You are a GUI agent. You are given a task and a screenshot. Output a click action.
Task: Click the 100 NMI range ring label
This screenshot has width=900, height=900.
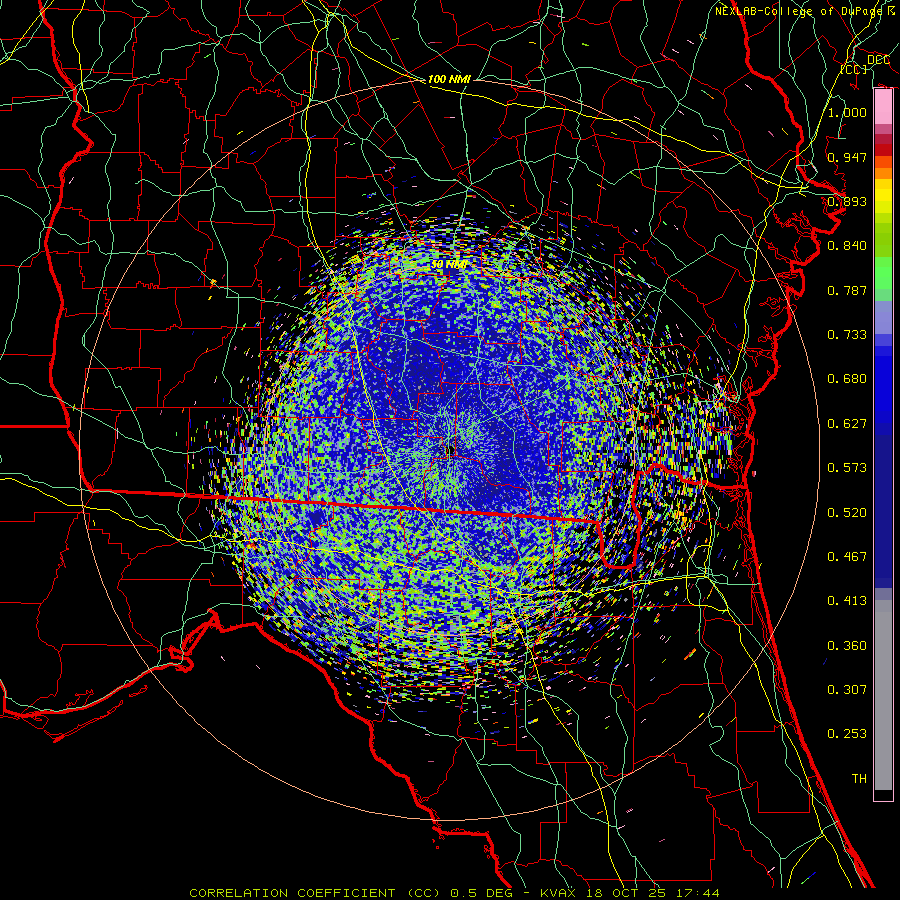coord(449,79)
